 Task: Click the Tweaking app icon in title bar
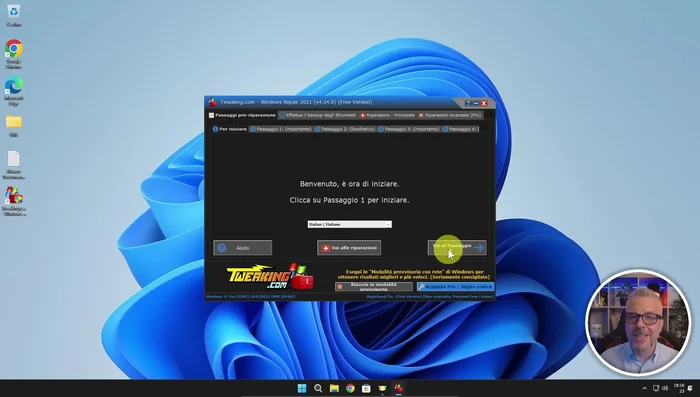click(x=212, y=102)
